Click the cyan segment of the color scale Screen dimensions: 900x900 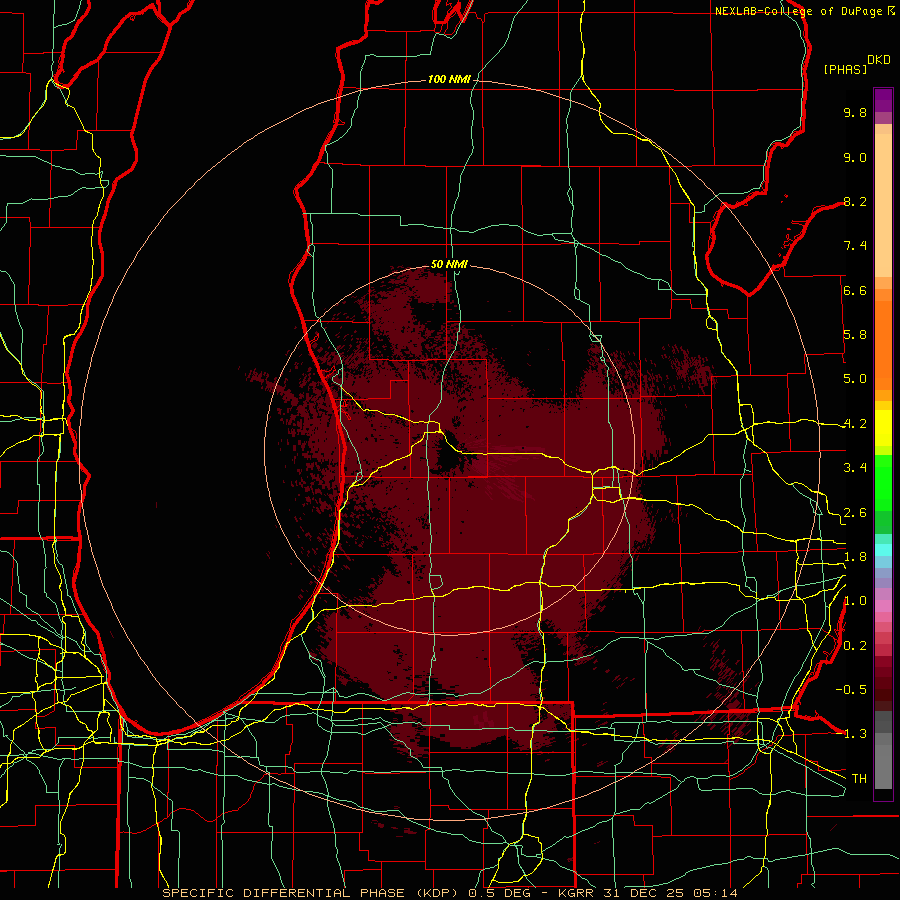point(883,550)
